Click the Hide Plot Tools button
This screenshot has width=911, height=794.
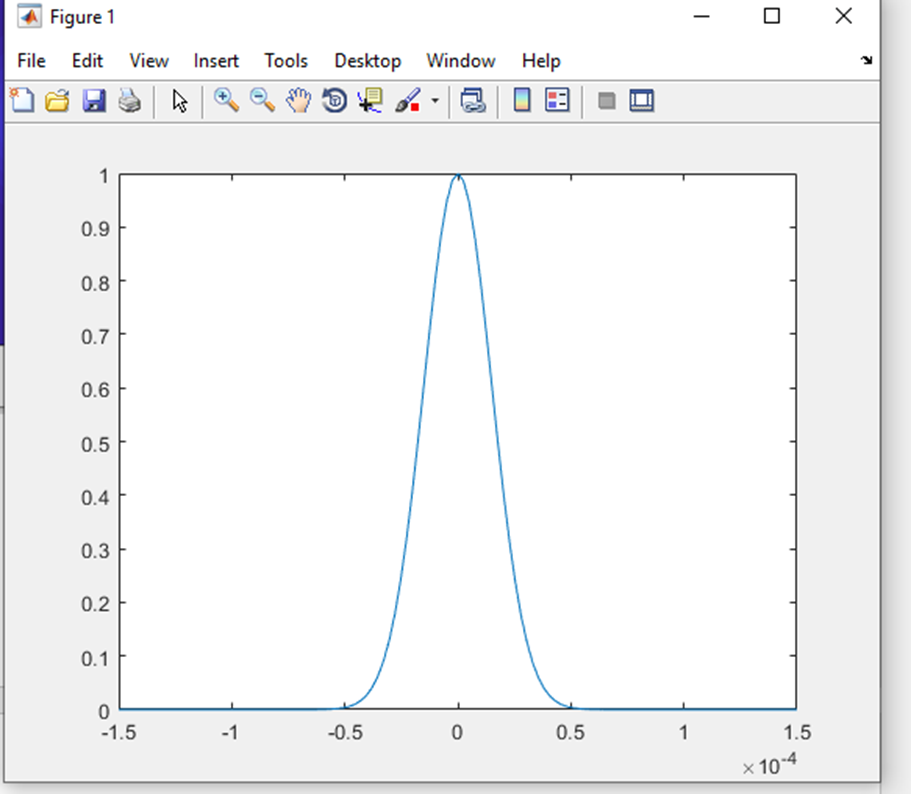coord(606,100)
